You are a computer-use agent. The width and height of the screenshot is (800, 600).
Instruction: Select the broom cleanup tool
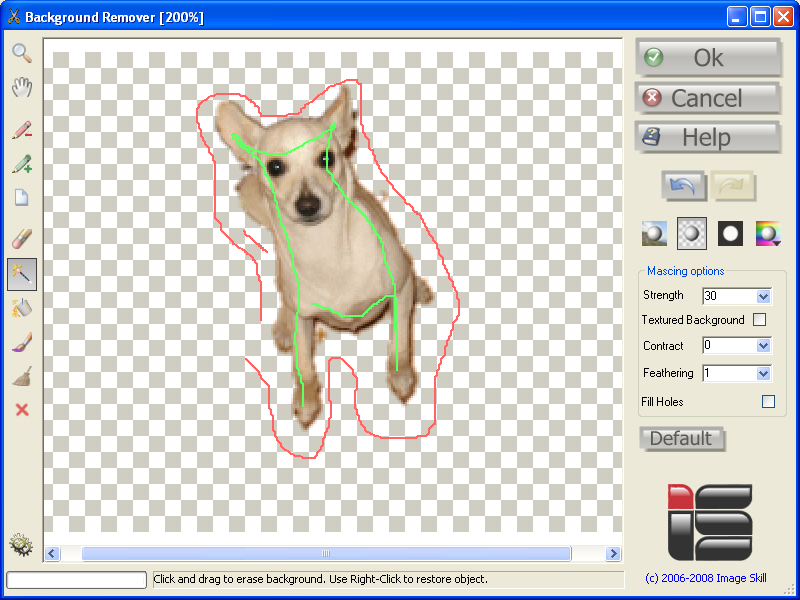coord(22,376)
